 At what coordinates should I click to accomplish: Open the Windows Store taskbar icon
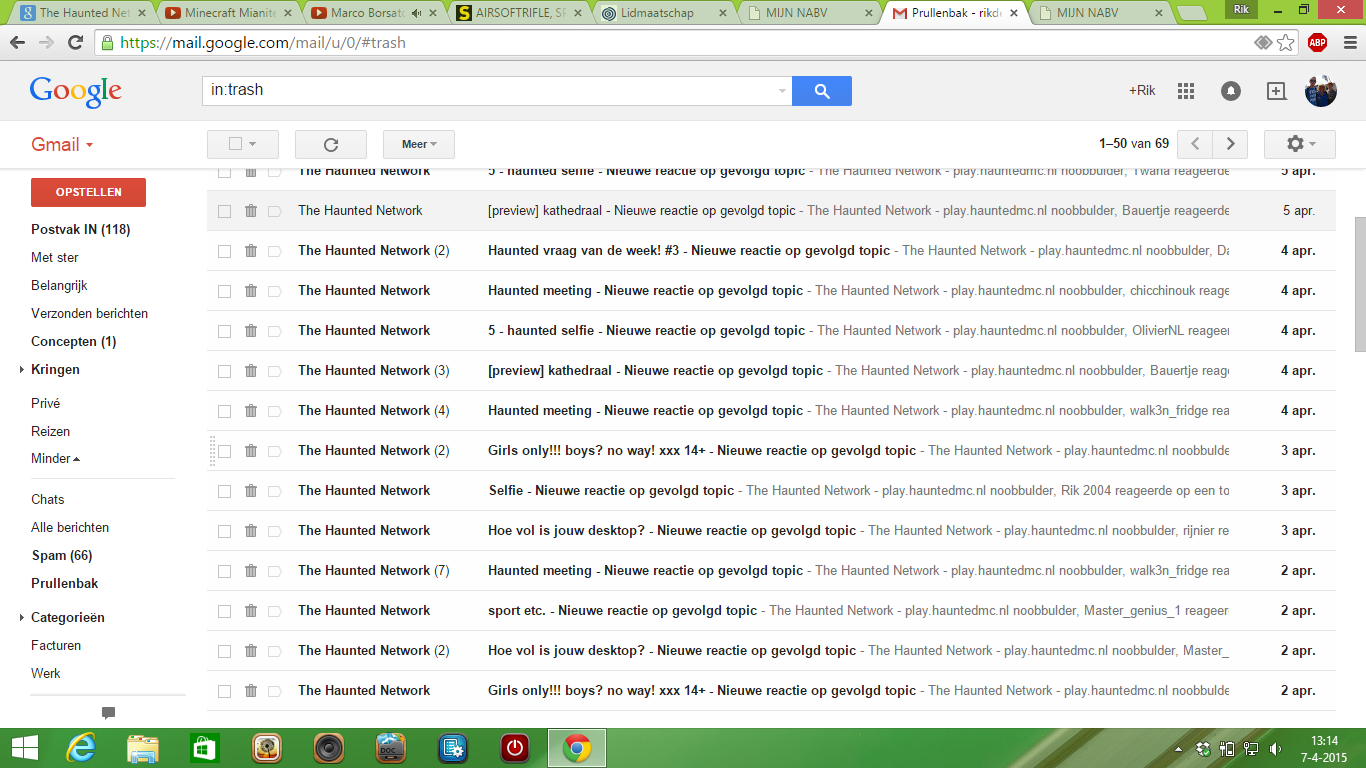(204, 748)
